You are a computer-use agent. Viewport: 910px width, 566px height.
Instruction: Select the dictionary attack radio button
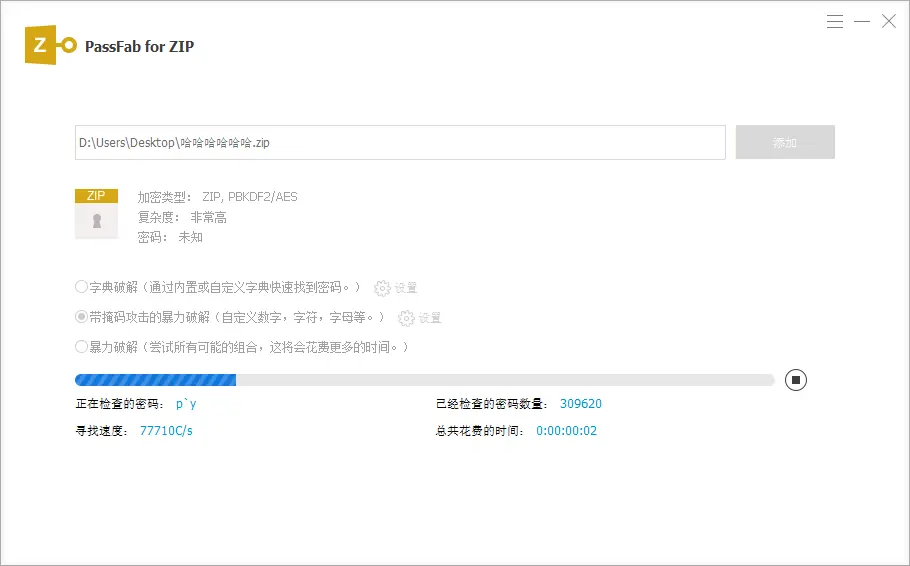[81, 287]
